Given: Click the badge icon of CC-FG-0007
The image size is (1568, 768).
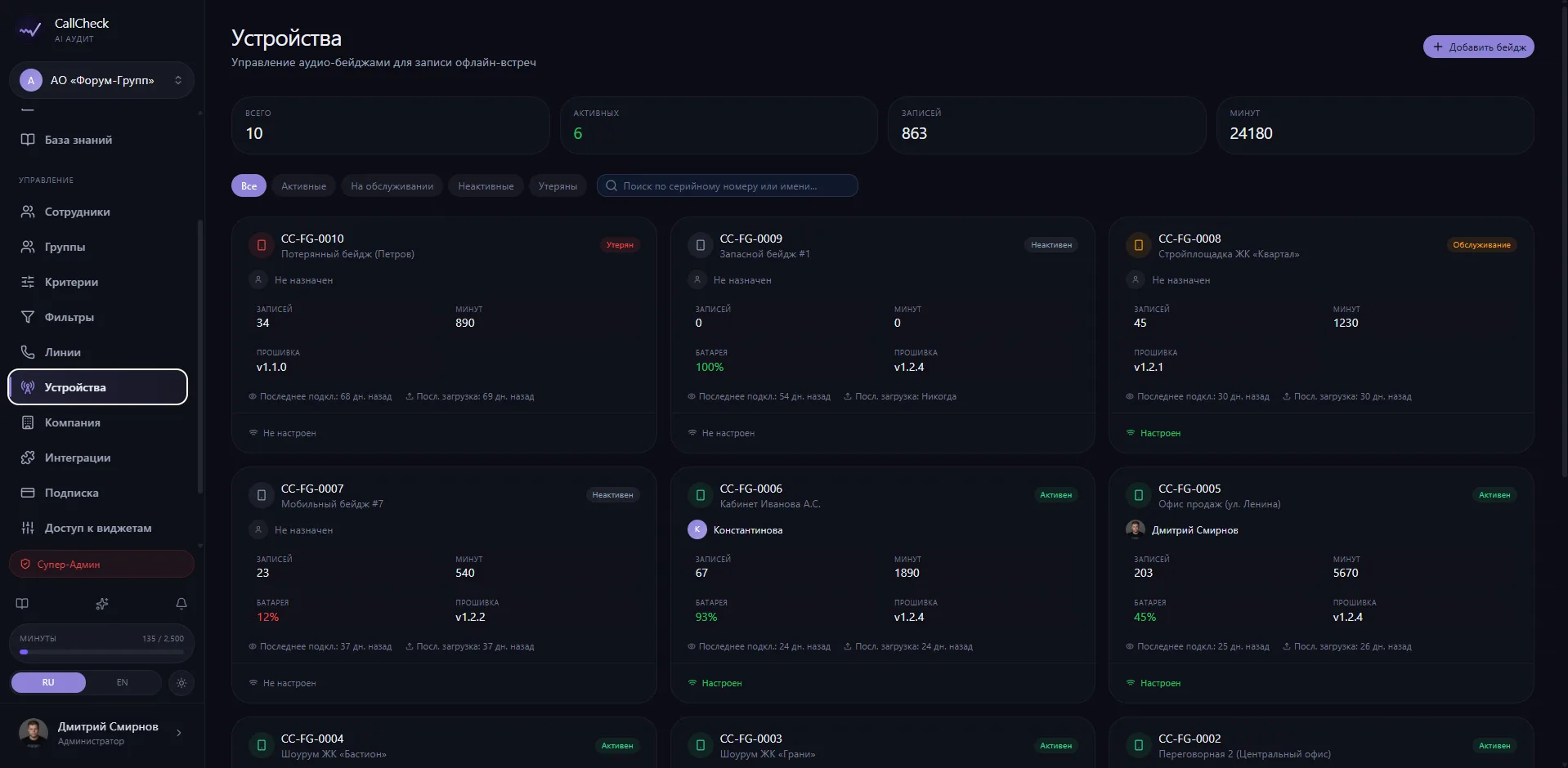Looking at the screenshot, I should point(262,495).
